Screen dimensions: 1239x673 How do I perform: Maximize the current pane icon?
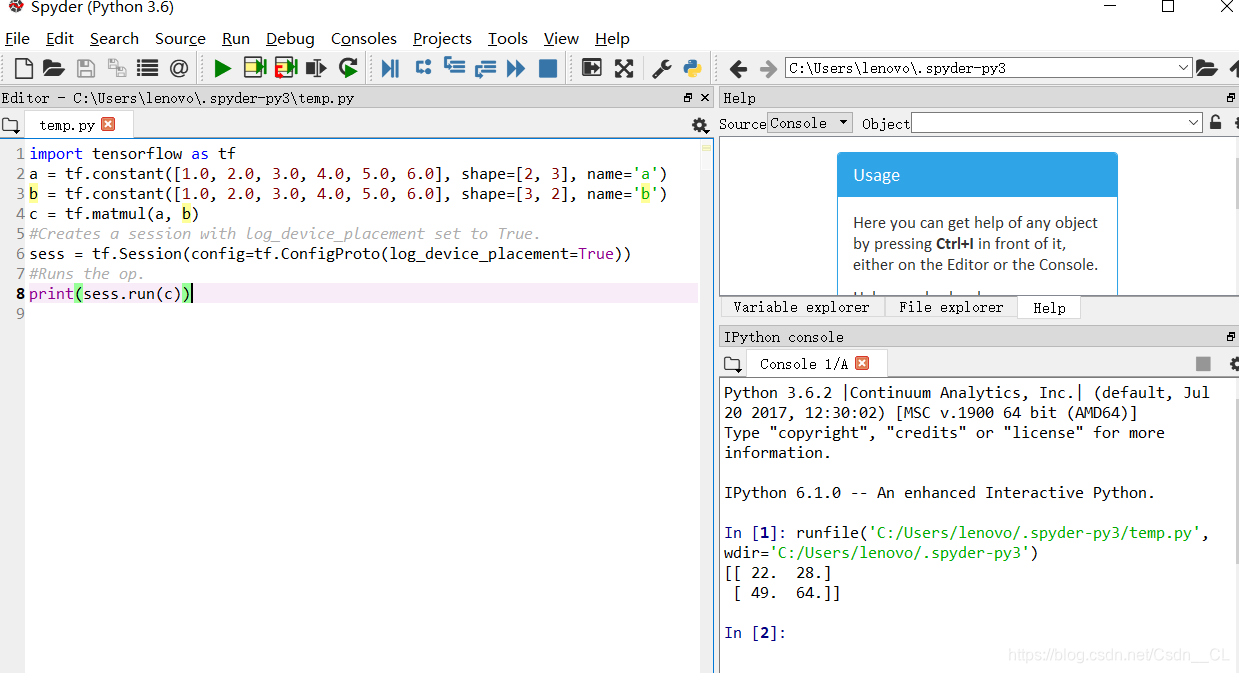click(x=592, y=68)
